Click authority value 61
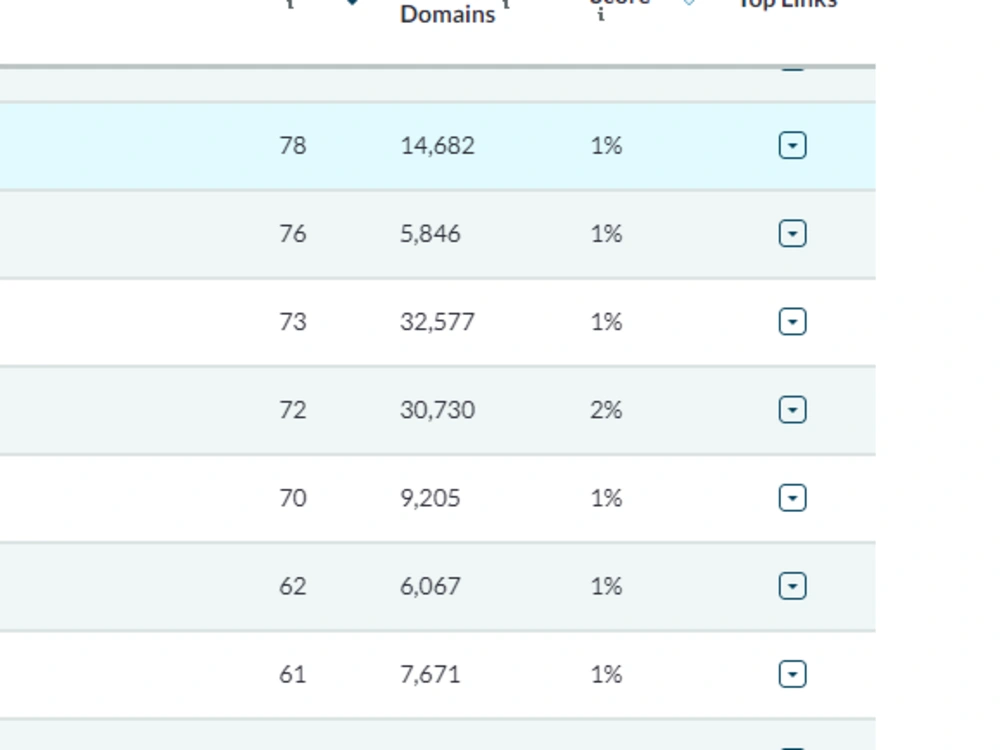The image size is (1000, 750). [x=293, y=674]
